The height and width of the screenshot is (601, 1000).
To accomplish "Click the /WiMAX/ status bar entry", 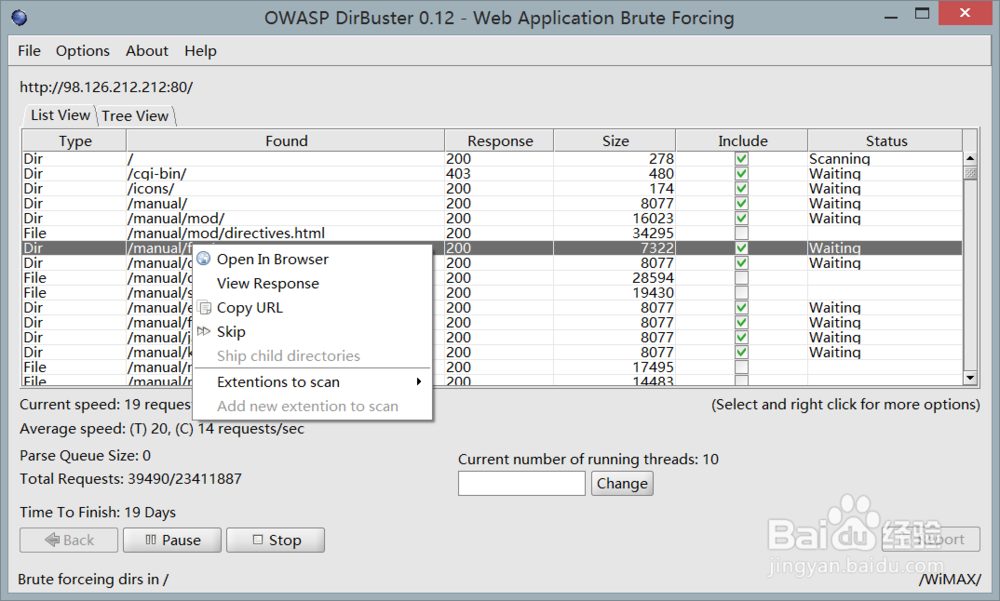I will [x=950, y=579].
